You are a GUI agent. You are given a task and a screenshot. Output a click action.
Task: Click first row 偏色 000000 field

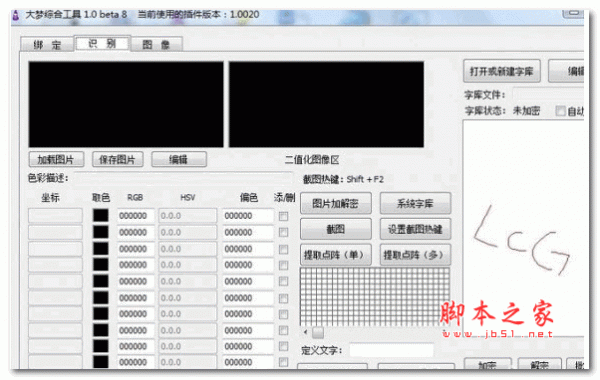click(248, 216)
